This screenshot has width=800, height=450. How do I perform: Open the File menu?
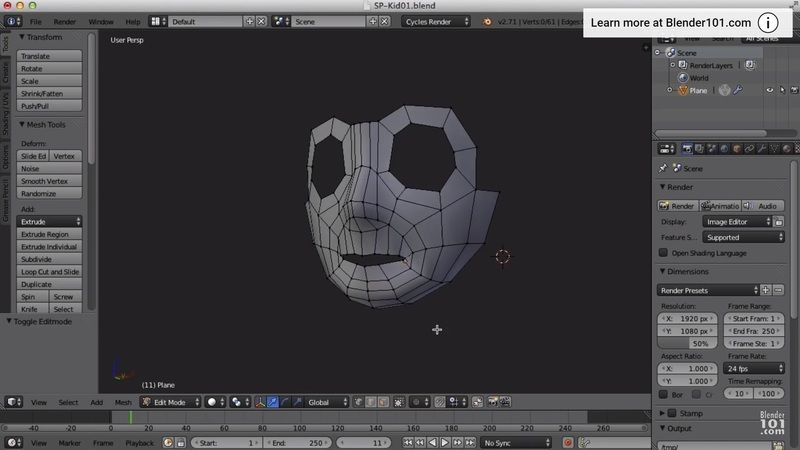[x=36, y=21]
